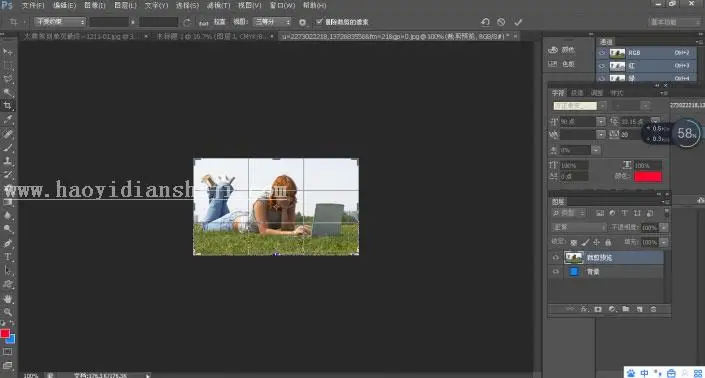Commit the crop with the checkmark icon
This screenshot has height=378, width=705.
518,22
